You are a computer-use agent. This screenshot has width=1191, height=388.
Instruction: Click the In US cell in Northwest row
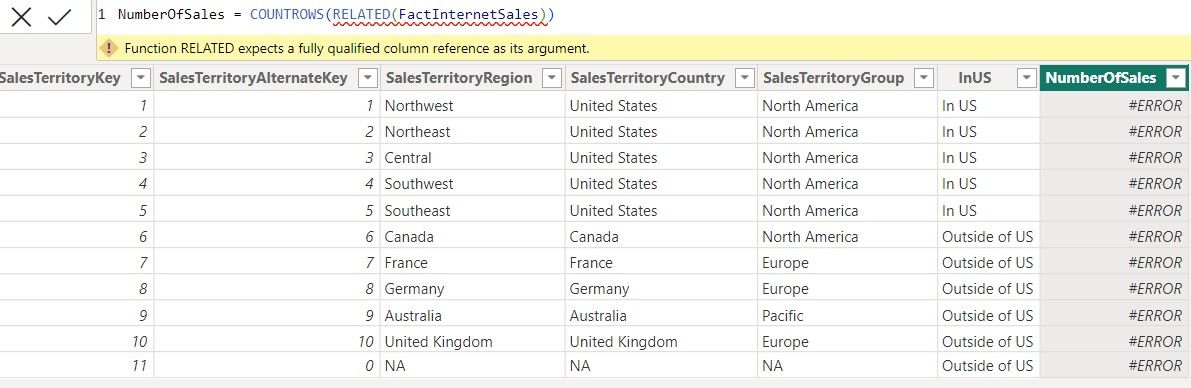[x=988, y=106]
